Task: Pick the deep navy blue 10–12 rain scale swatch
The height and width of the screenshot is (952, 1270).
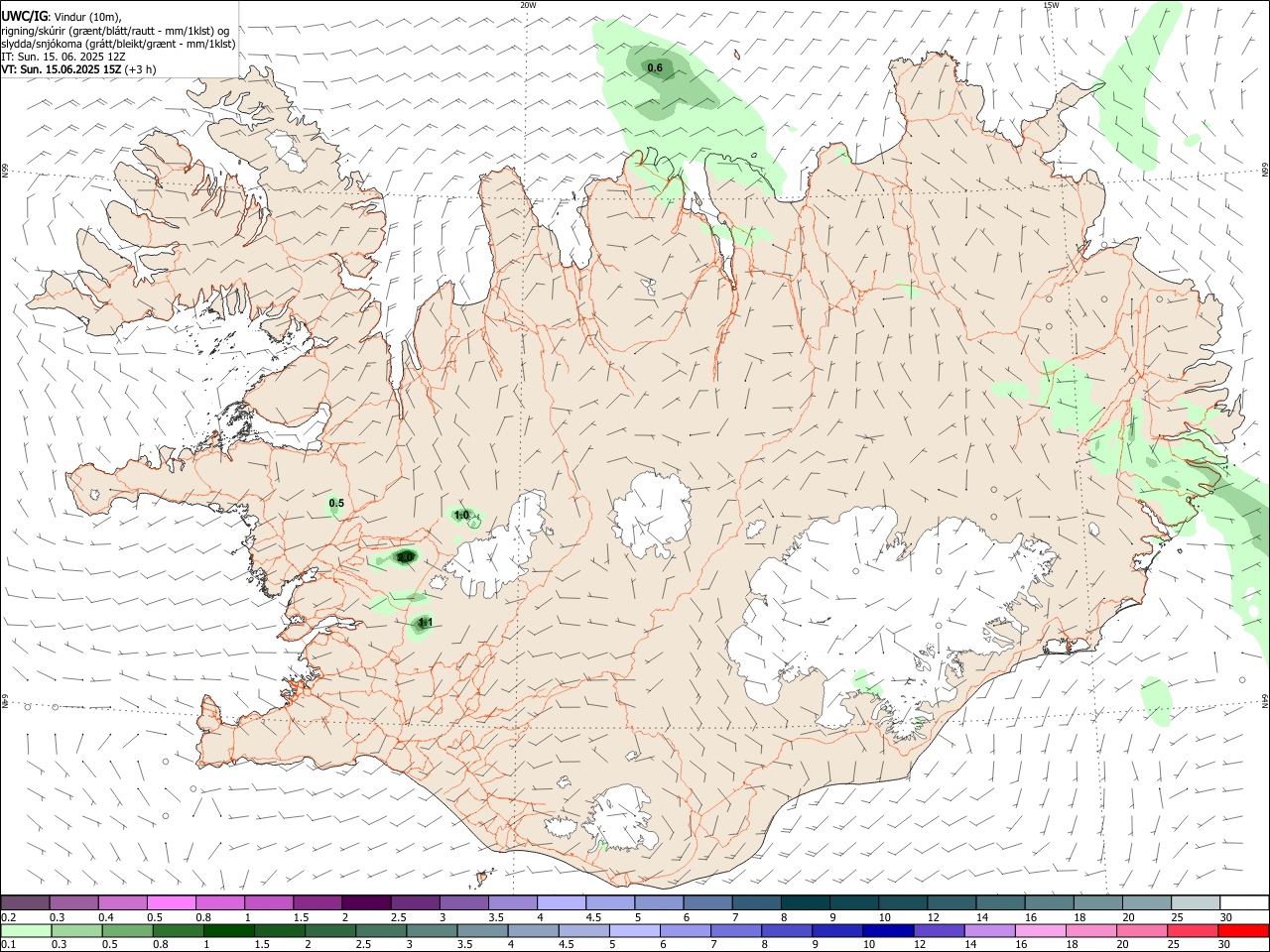Action: (x=887, y=930)
